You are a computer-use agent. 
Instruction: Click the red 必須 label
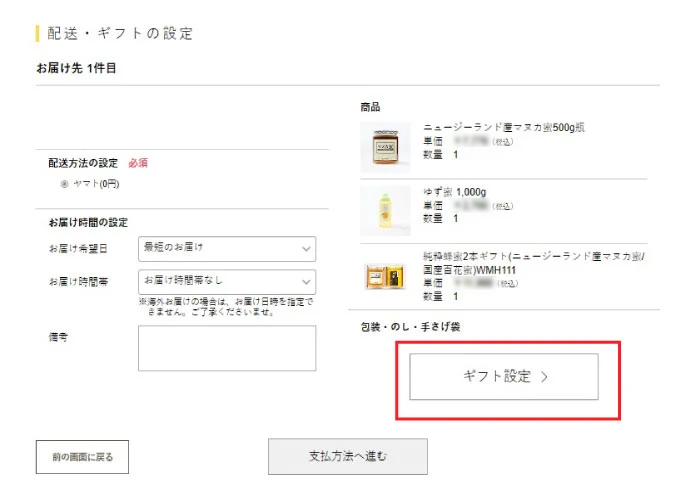[x=138, y=163]
